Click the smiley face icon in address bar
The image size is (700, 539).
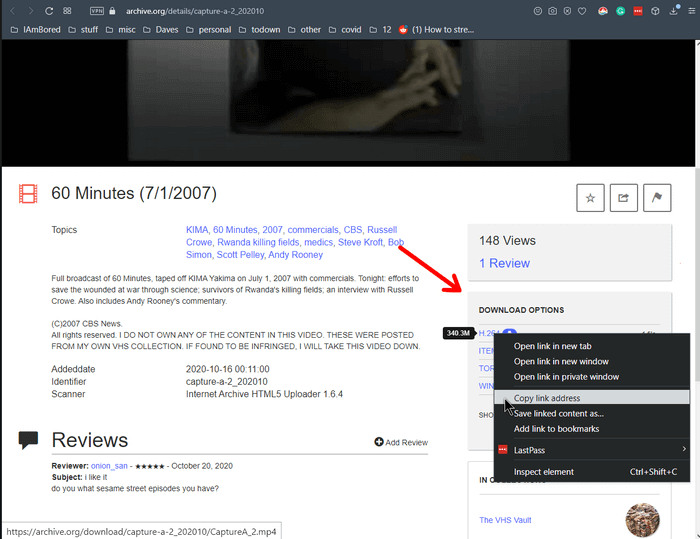click(x=538, y=11)
